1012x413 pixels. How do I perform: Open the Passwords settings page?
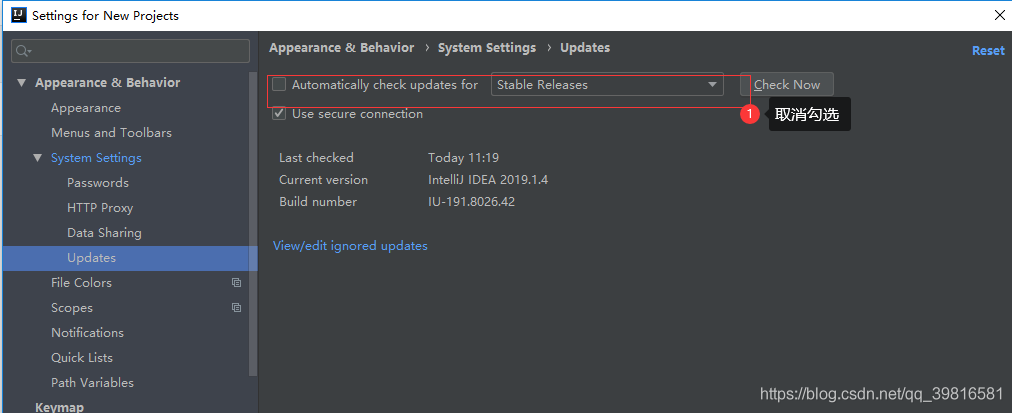click(98, 183)
